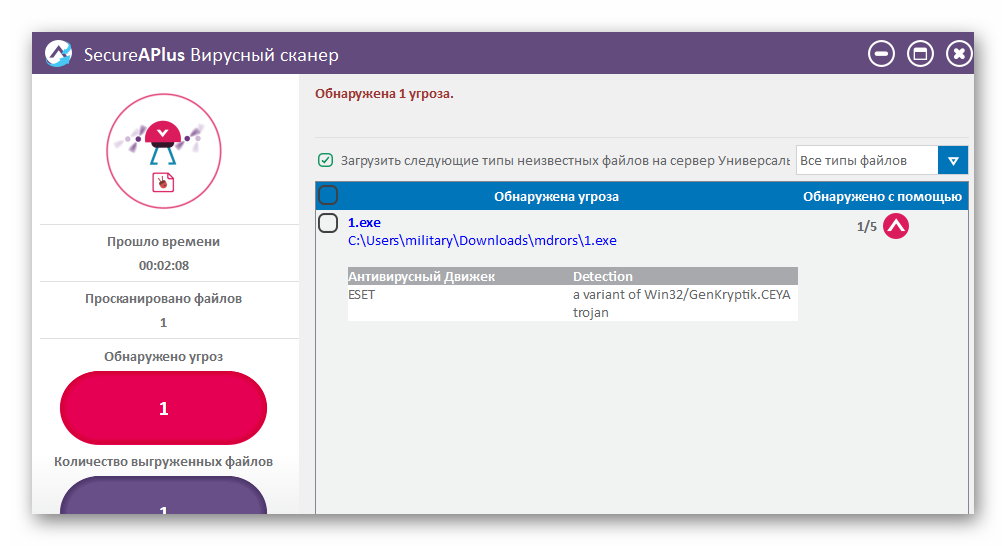This screenshot has width=1006, height=546.
Task: Click the SecureAPlus logo in title bar
Action: point(58,53)
